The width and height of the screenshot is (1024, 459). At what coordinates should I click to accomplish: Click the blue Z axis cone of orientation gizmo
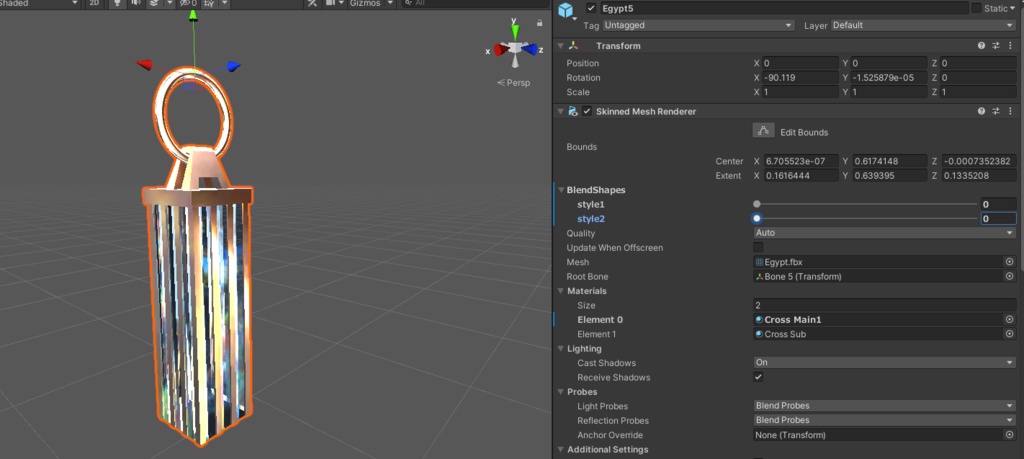[530, 49]
